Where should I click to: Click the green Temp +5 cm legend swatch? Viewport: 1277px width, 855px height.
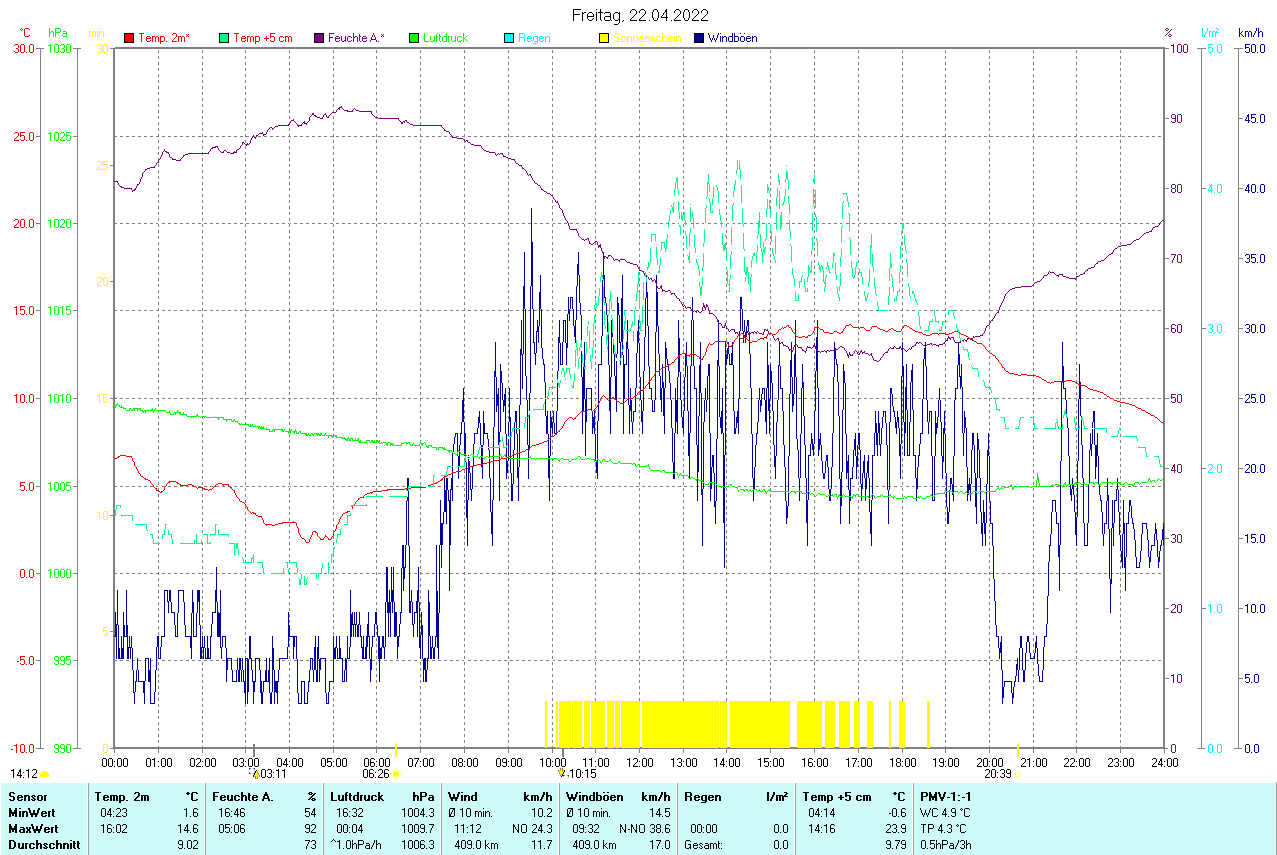click(223, 38)
